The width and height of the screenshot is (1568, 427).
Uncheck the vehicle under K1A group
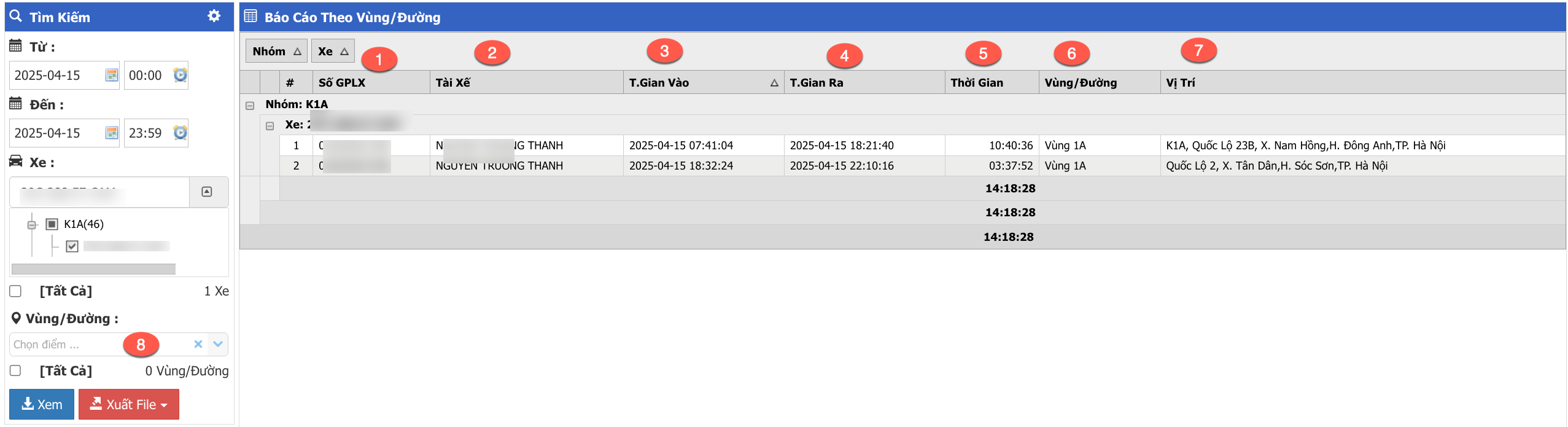(x=72, y=246)
